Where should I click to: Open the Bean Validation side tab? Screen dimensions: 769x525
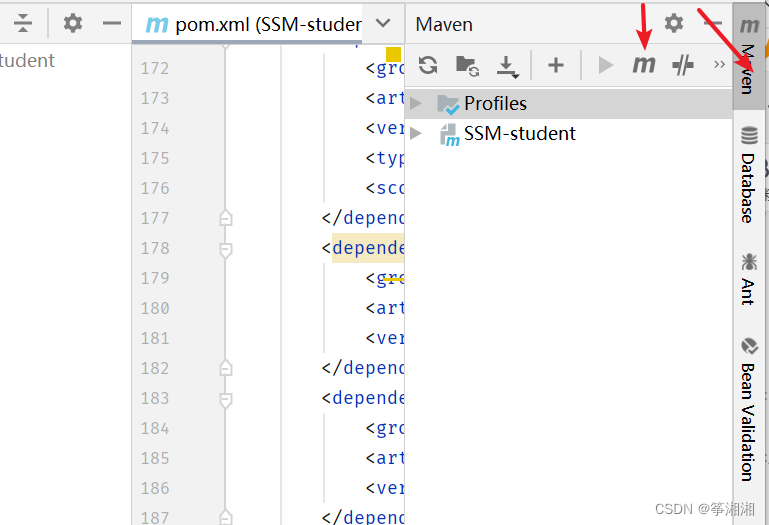coord(748,408)
